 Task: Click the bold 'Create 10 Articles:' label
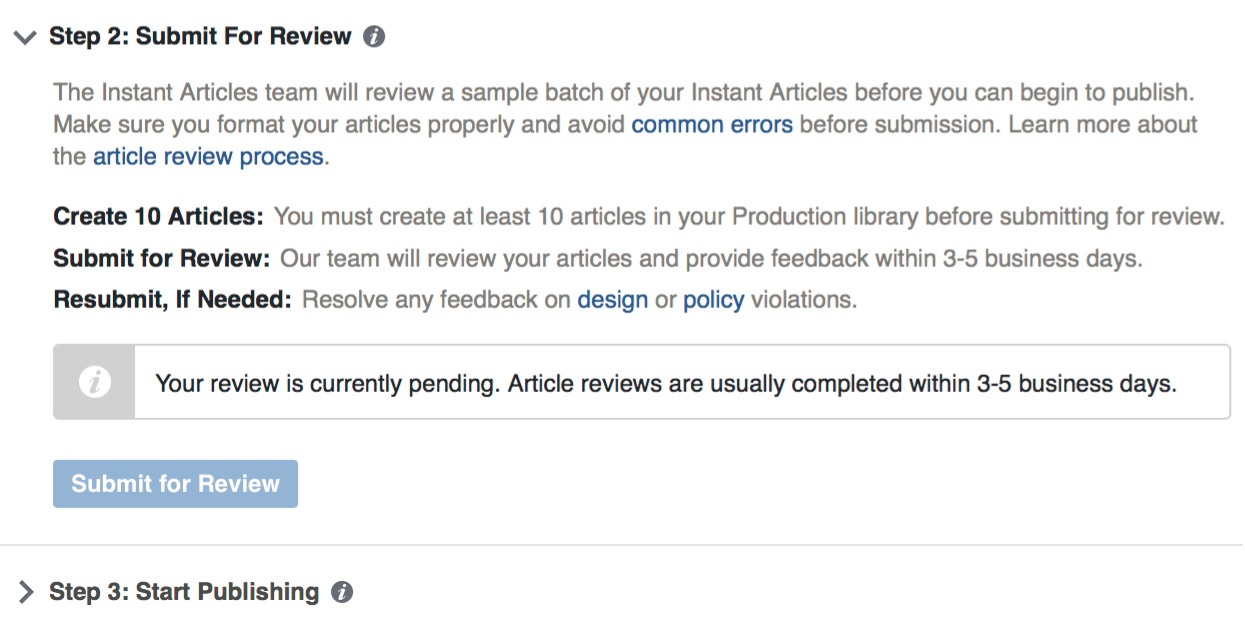(159, 217)
